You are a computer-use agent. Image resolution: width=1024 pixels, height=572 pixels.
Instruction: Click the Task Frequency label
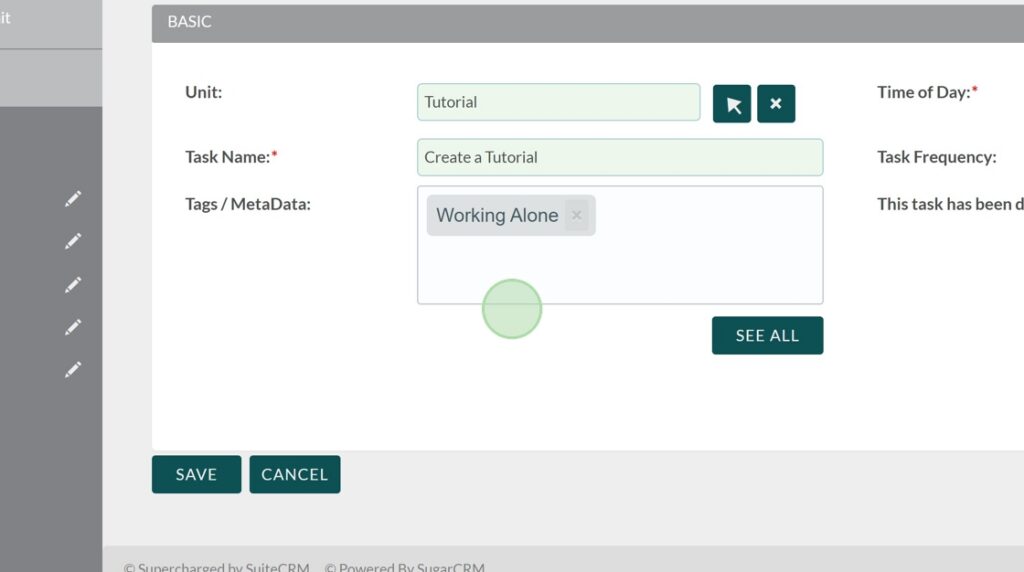pos(936,157)
